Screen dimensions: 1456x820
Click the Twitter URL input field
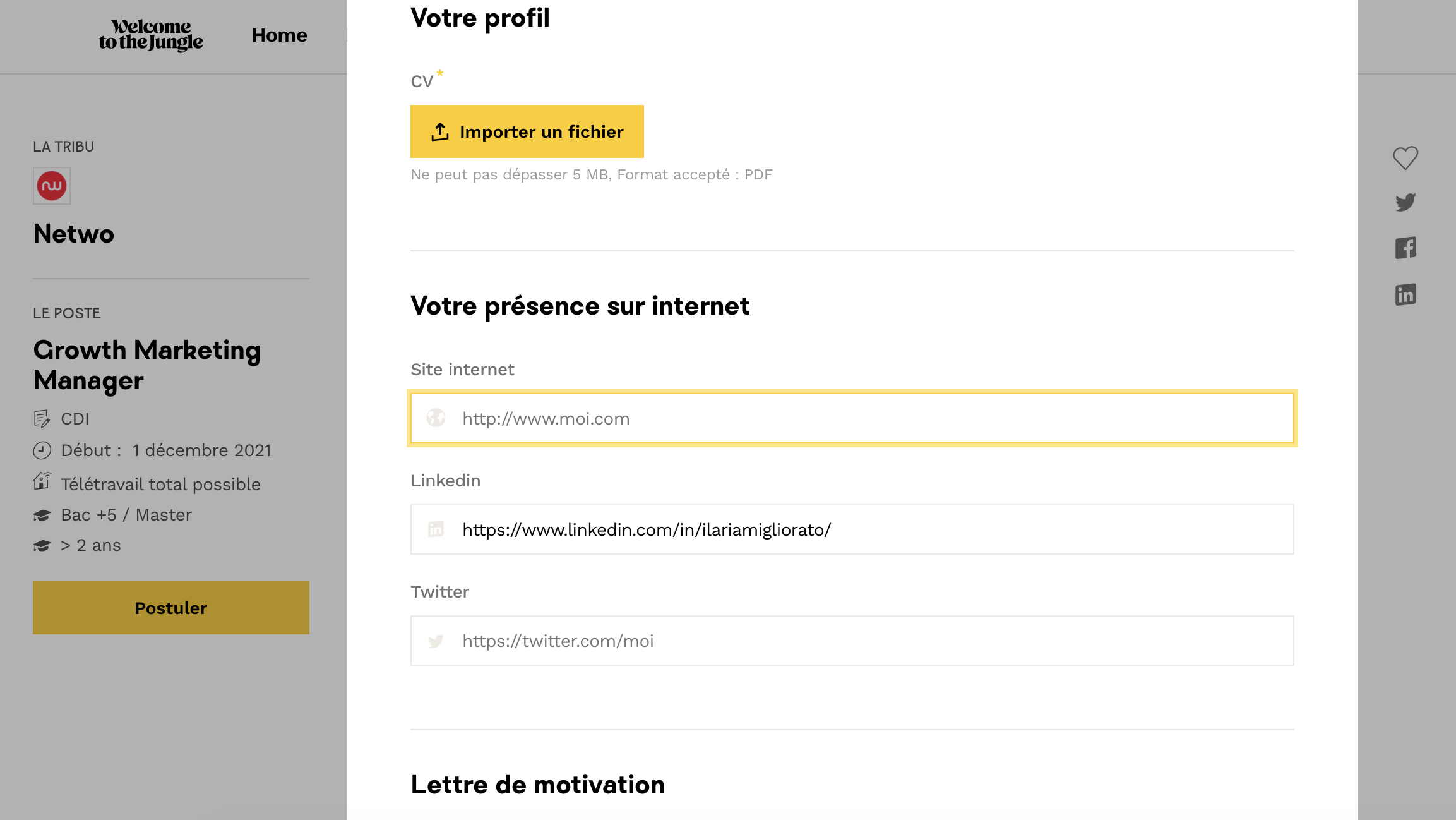tap(871, 641)
